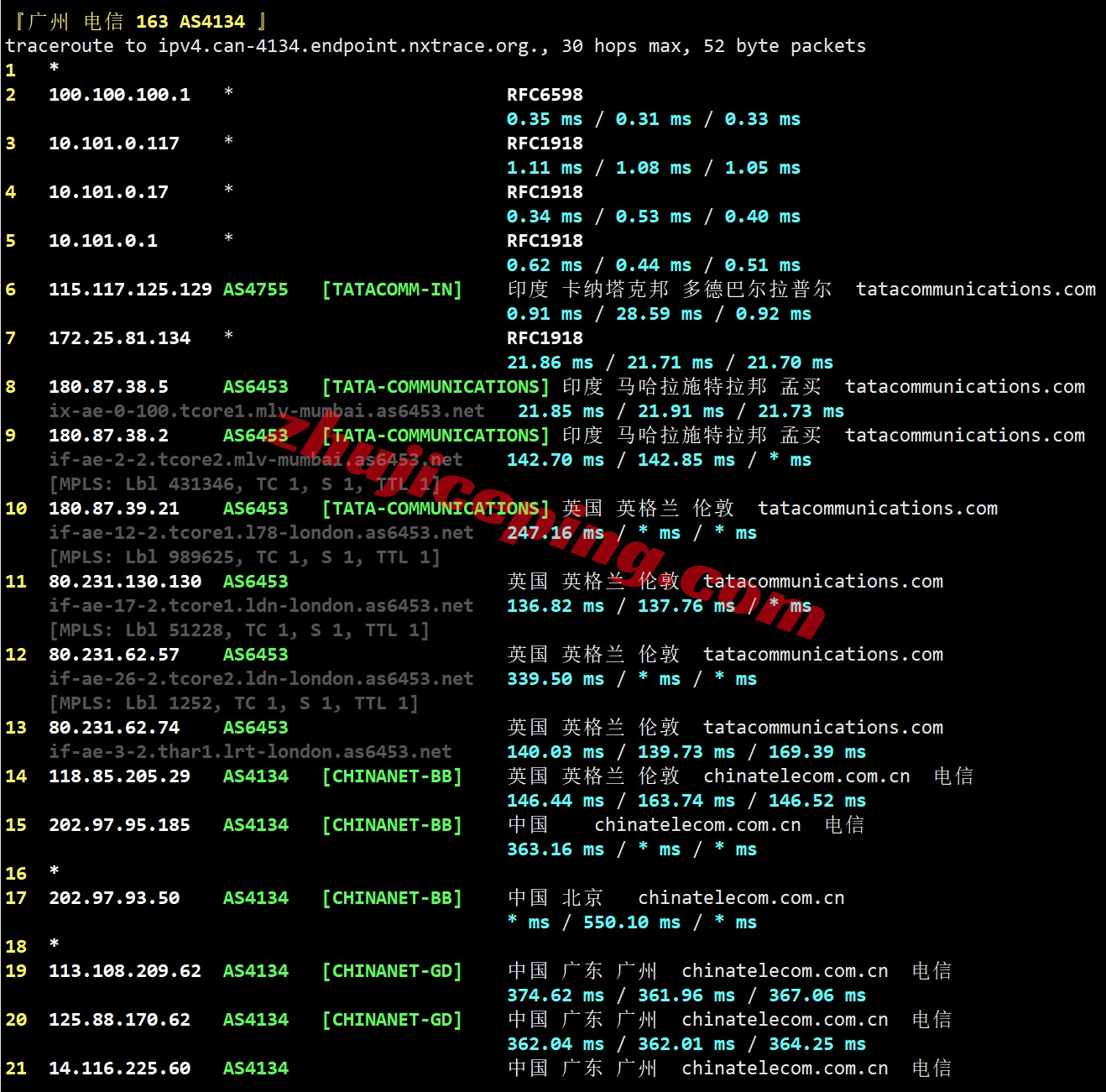This screenshot has width=1106, height=1092.
Task: Select IP 115.117.125.129 on hop 6
Action: [130, 290]
